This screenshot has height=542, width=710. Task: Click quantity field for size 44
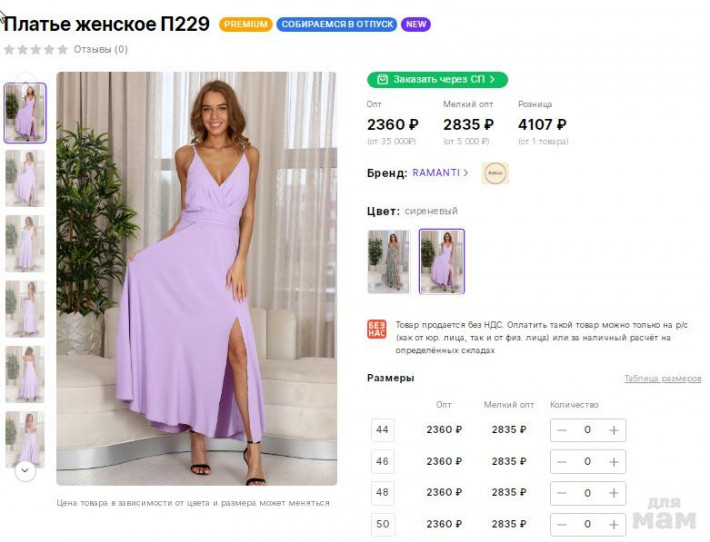click(587, 430)
